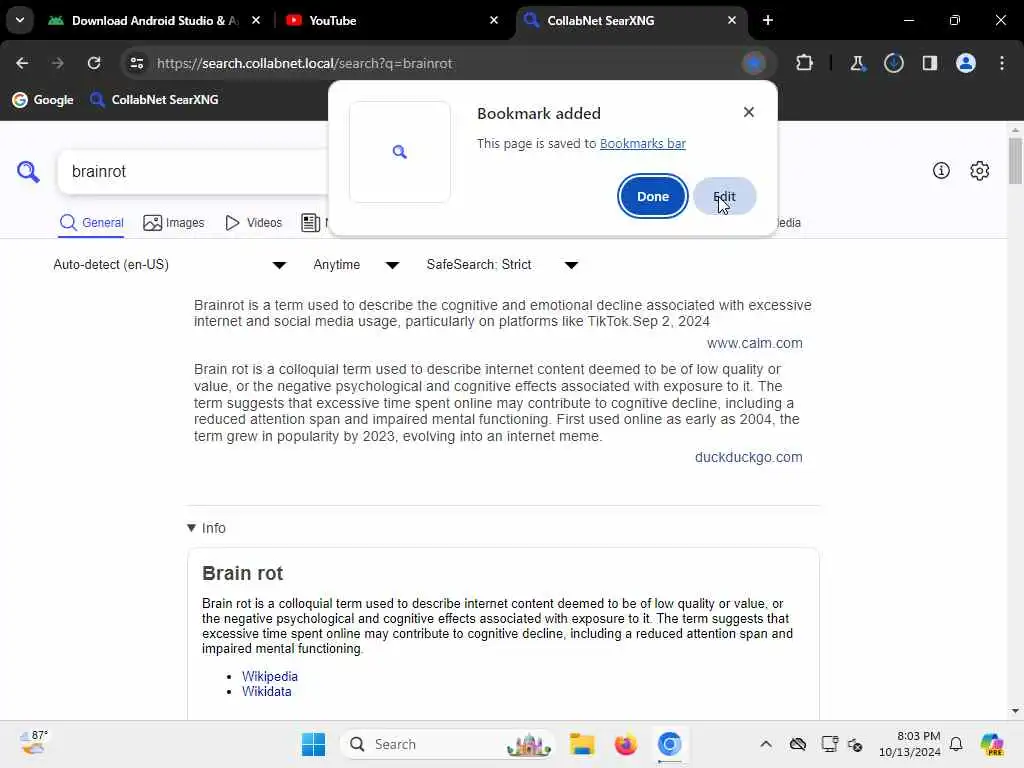This screenshot has height=768, width=1024.
Task: Click Chromium icon in taskbar
Action: 669,744
